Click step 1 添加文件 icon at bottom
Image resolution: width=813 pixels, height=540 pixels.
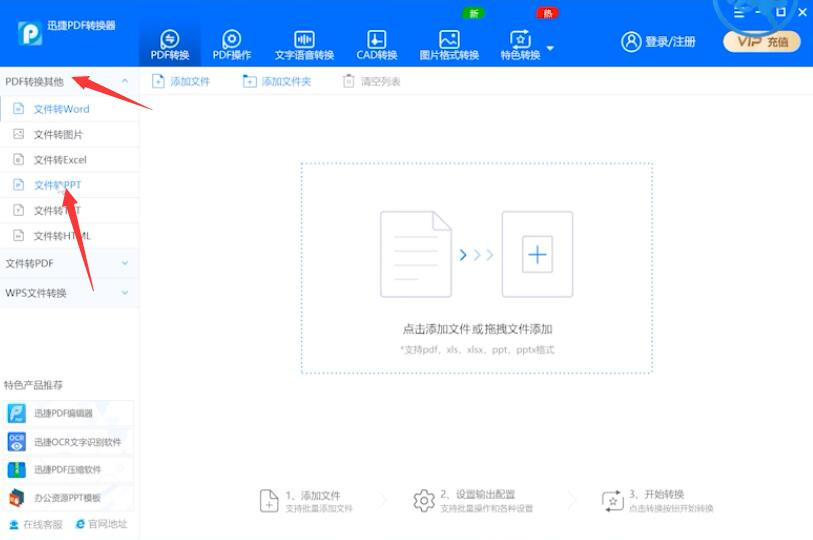tap(269, 501)
